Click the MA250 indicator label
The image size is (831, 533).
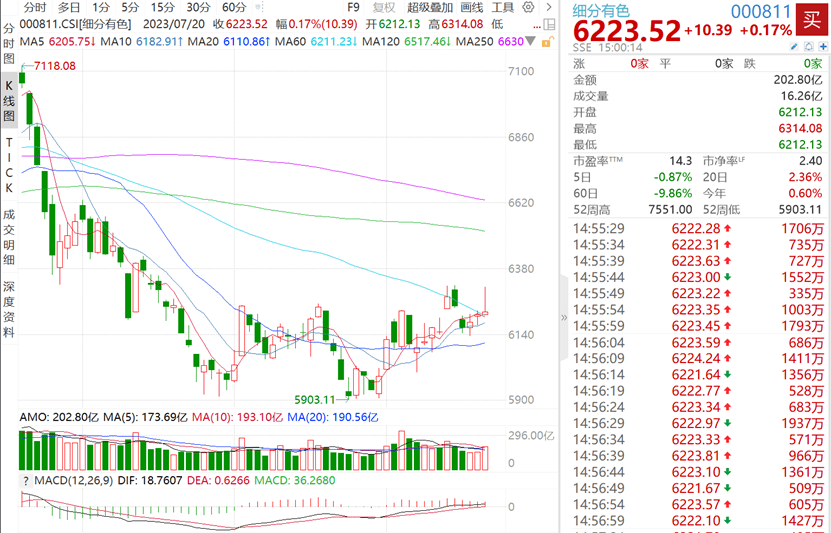490,41
